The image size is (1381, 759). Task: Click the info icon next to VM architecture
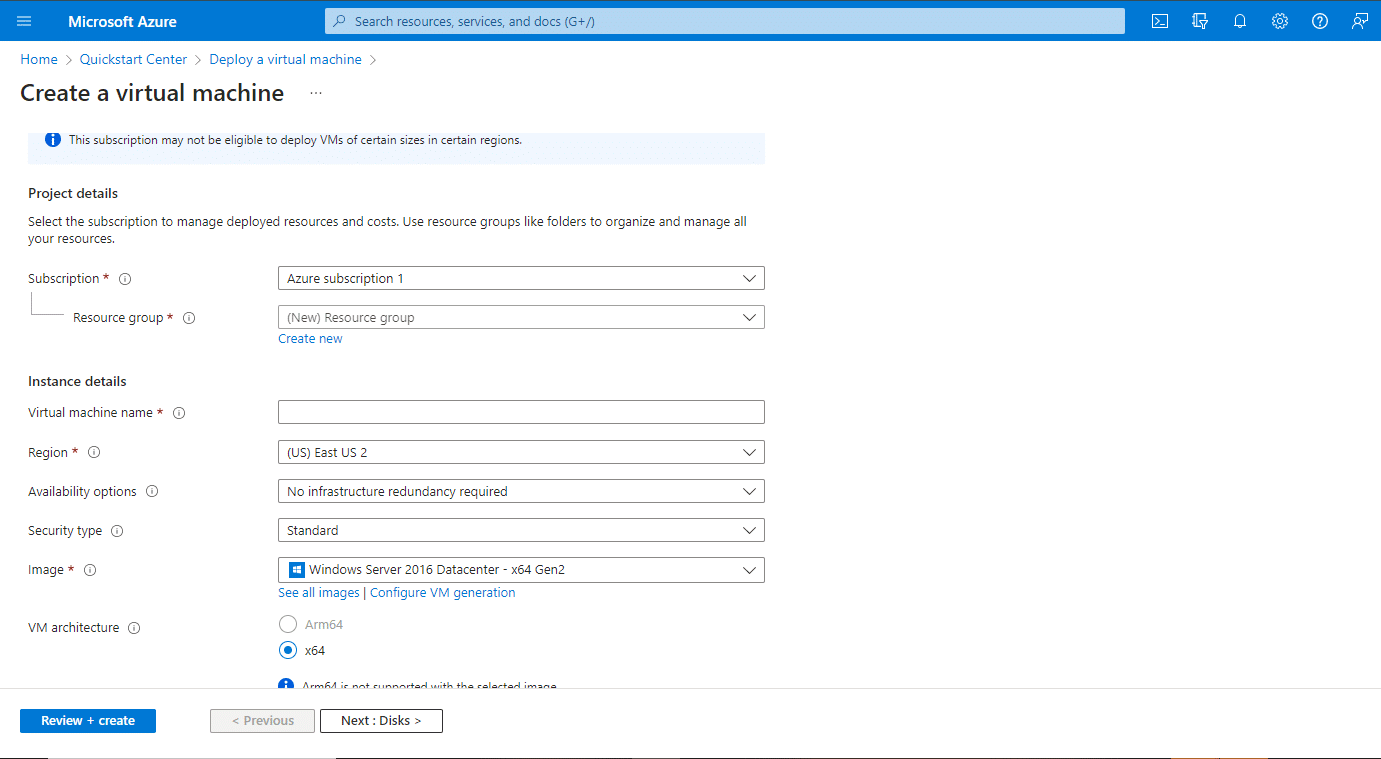click(x=133, y=627)
